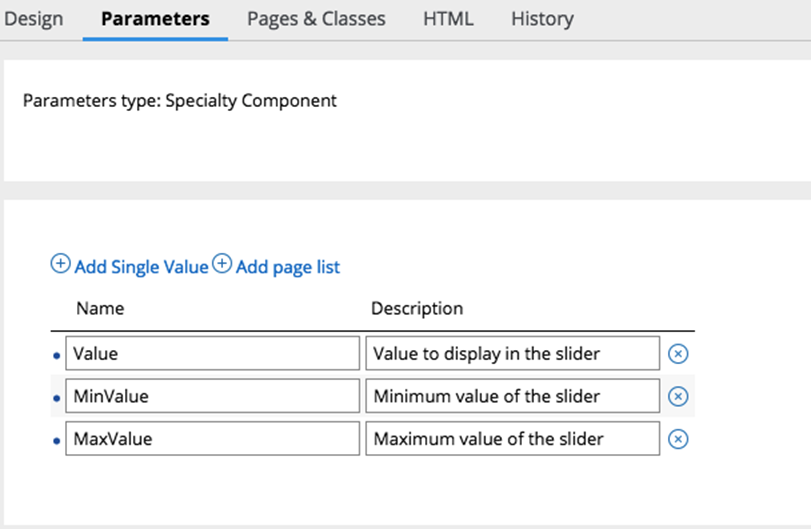Edit description 'Maximum value of the slider'
The height and width of the screenshot is (529, 811).
click(x=513, y=439)
